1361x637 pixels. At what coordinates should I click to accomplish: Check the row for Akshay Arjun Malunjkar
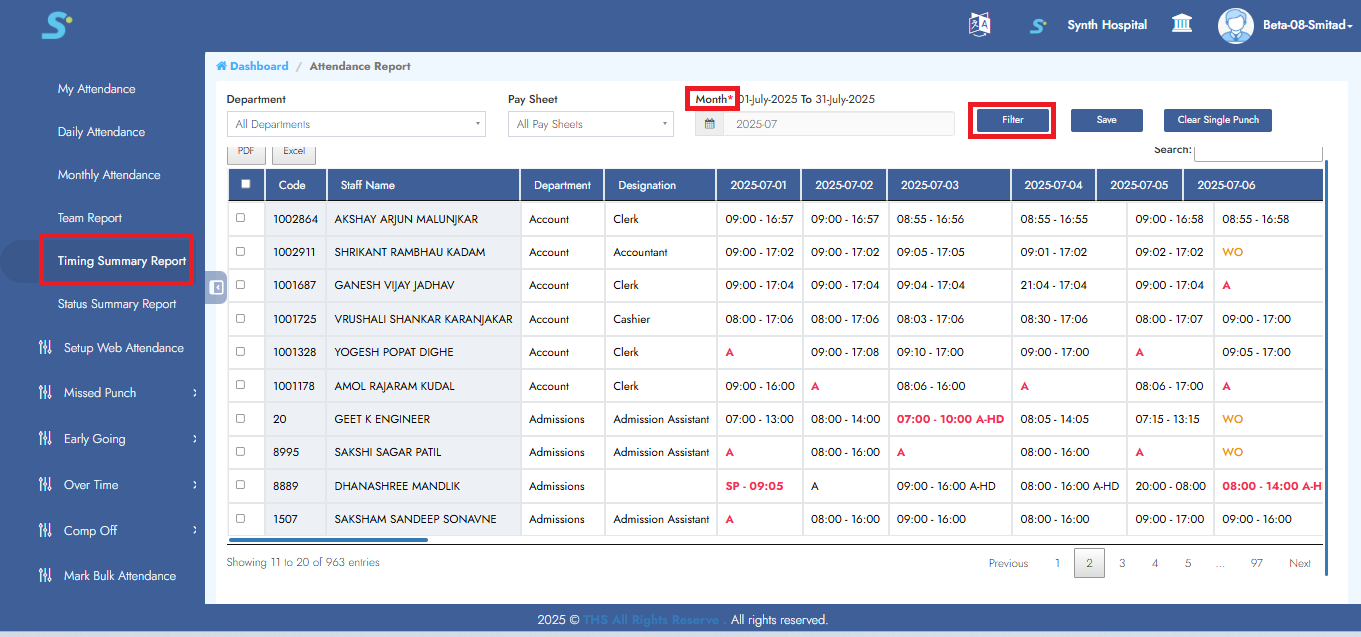click(x=240, y=218)
